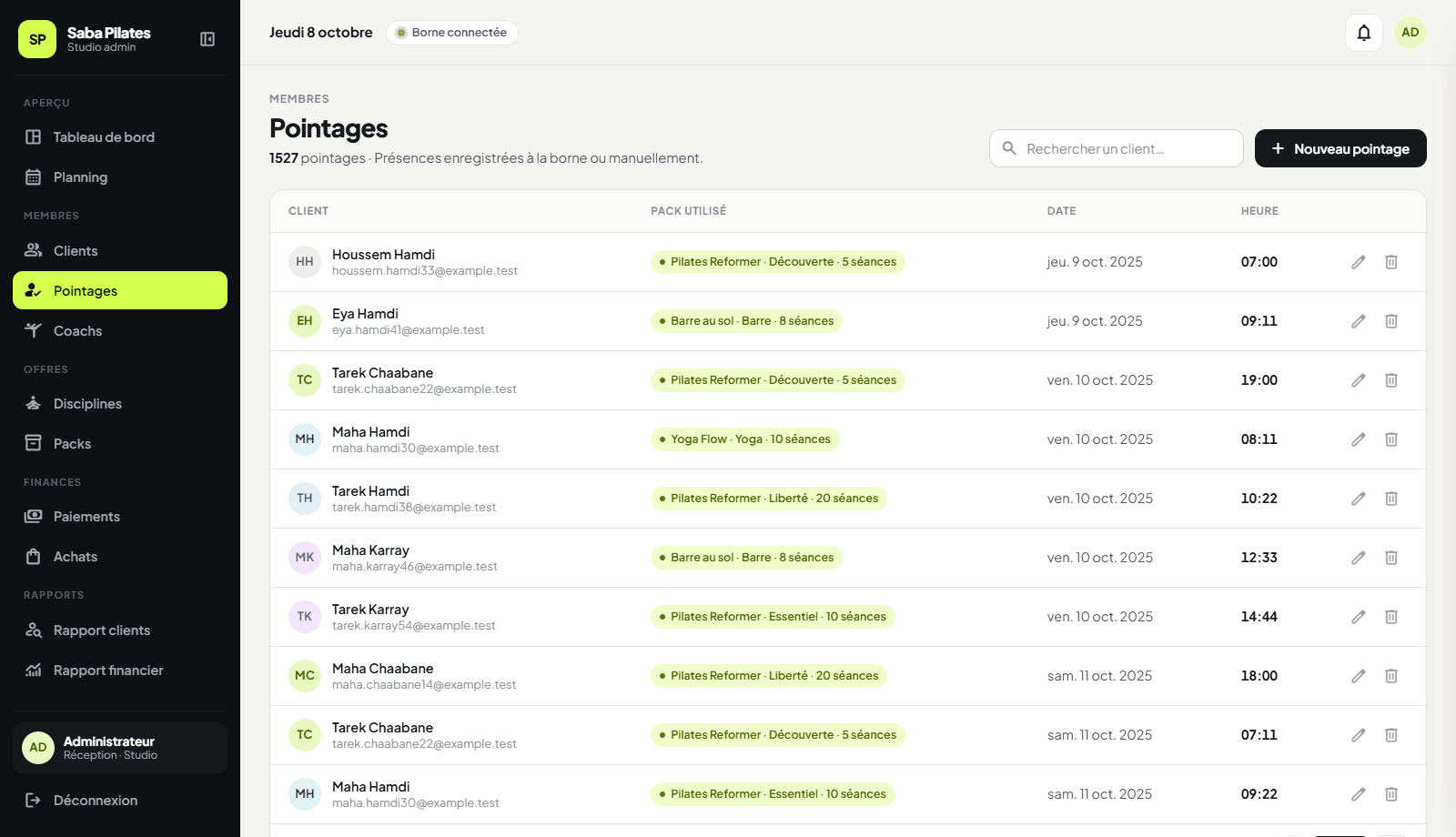Delete Maha Chaabane's pointage with trash icon

(x=1391, y=676)
